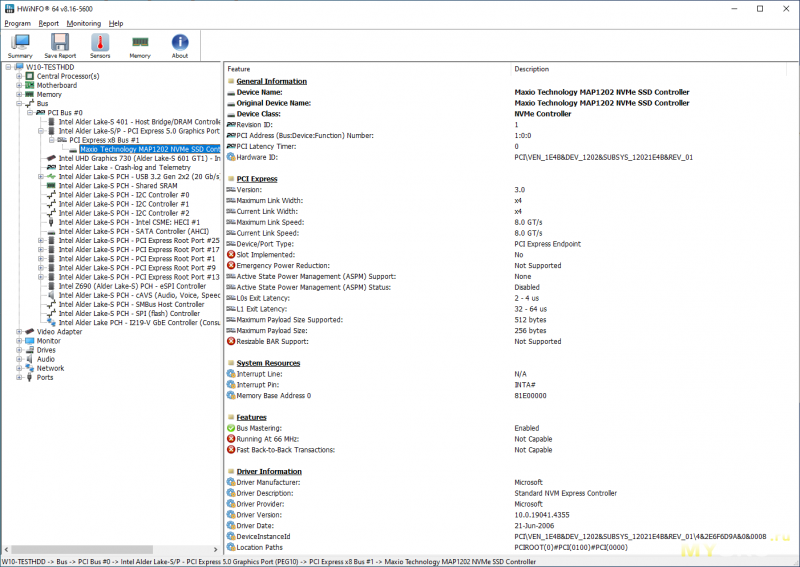800x567 pixels.
Task: Click the Video Adapter card icon
Action: [30, 332]
